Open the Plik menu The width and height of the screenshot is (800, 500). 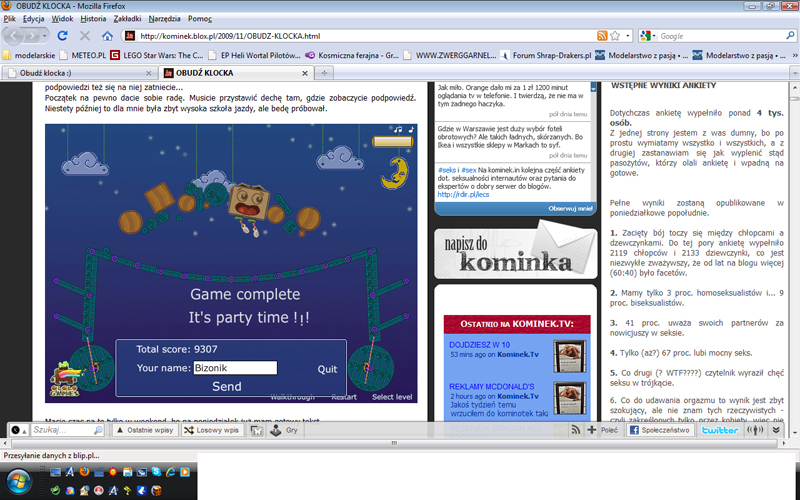tap(9, 19)
